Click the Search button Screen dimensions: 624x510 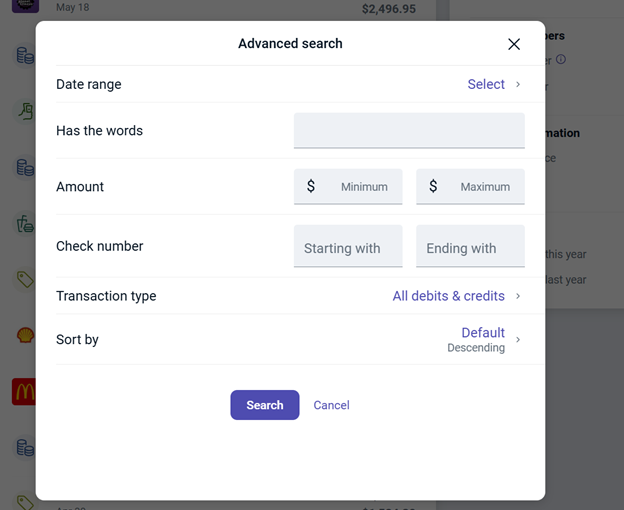pos(265,405)
